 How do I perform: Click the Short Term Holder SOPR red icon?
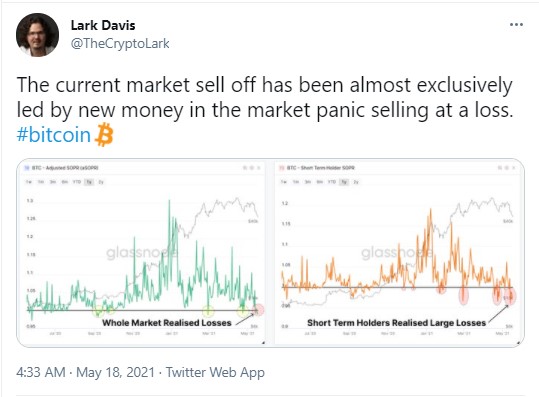tap(282, 168)
